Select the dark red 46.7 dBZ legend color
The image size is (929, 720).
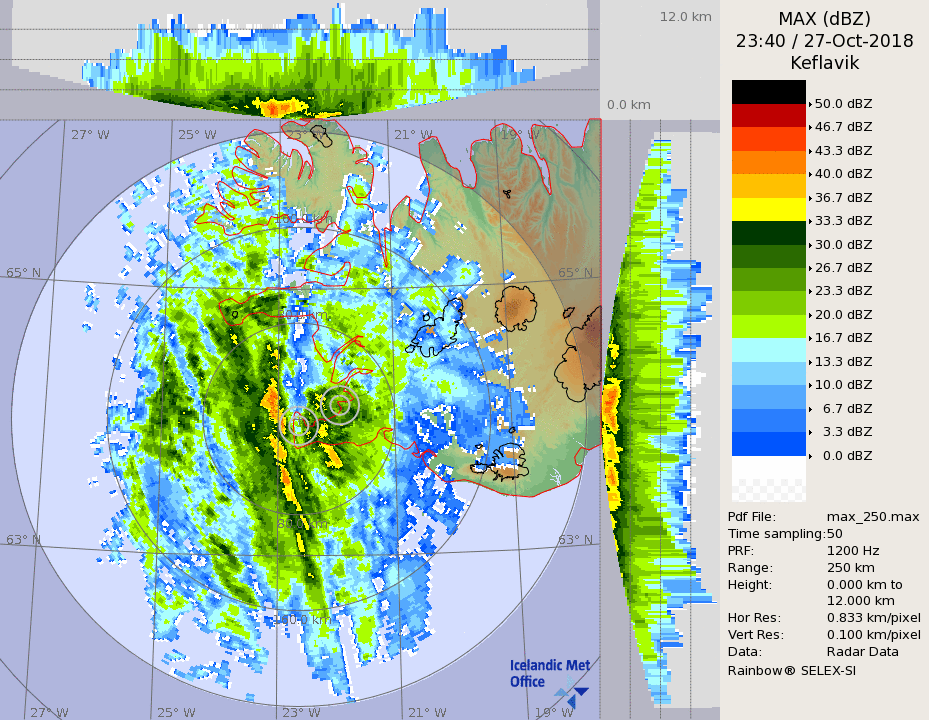coord(768,115)
